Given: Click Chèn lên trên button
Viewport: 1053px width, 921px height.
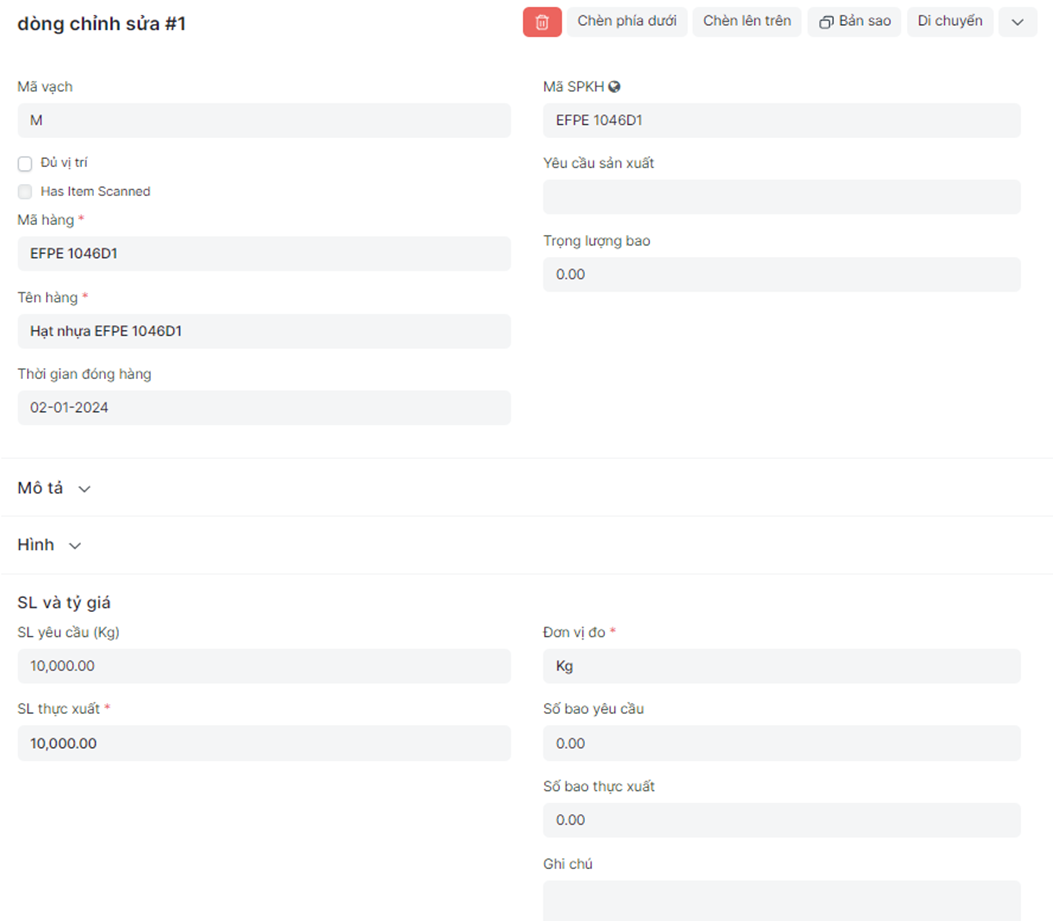Looking at the screenshot, I should click(x=747, y=22).
